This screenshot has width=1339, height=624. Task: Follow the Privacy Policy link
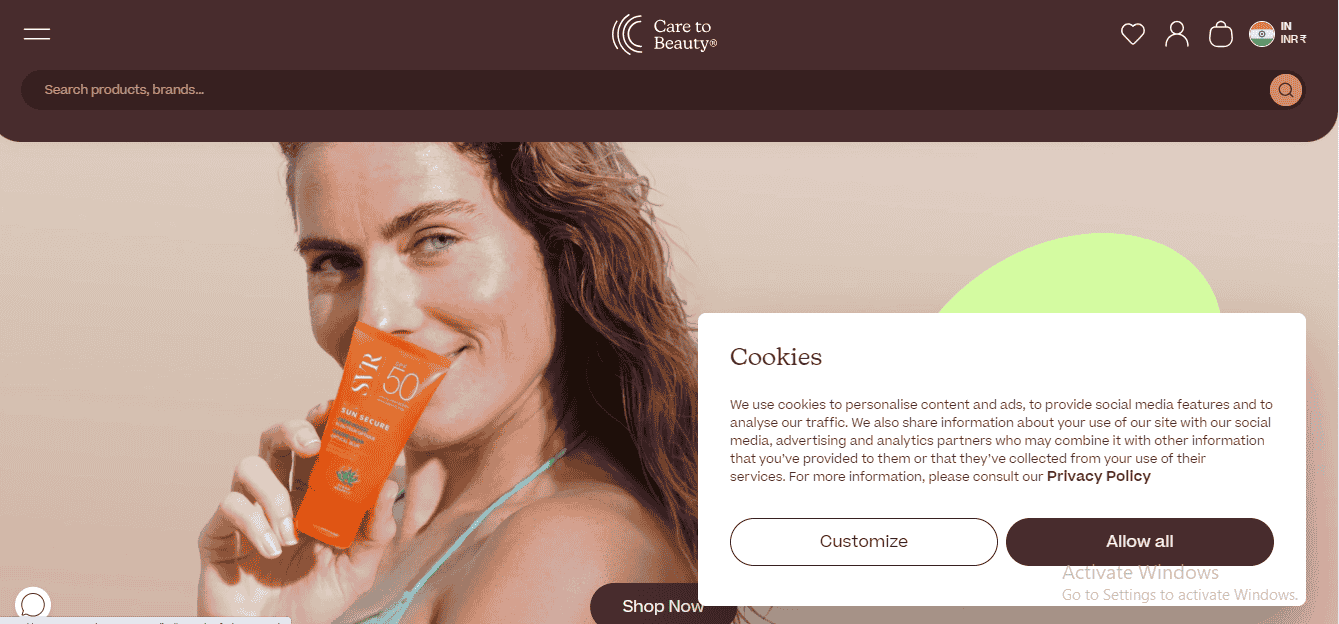[x=1099, y=477]
